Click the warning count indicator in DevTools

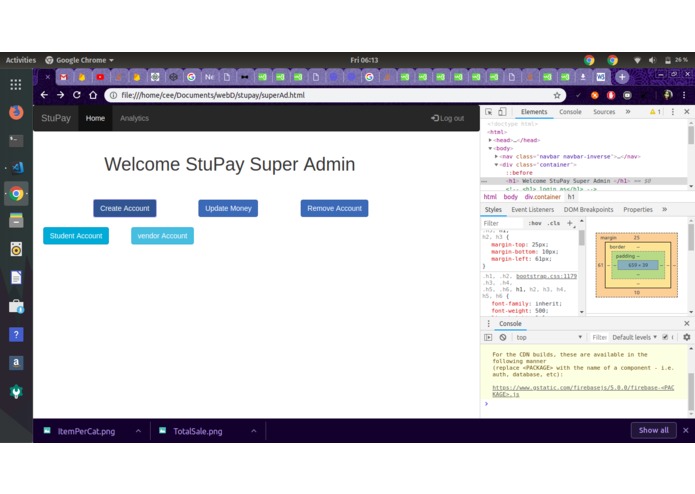[x=655, y=112]
